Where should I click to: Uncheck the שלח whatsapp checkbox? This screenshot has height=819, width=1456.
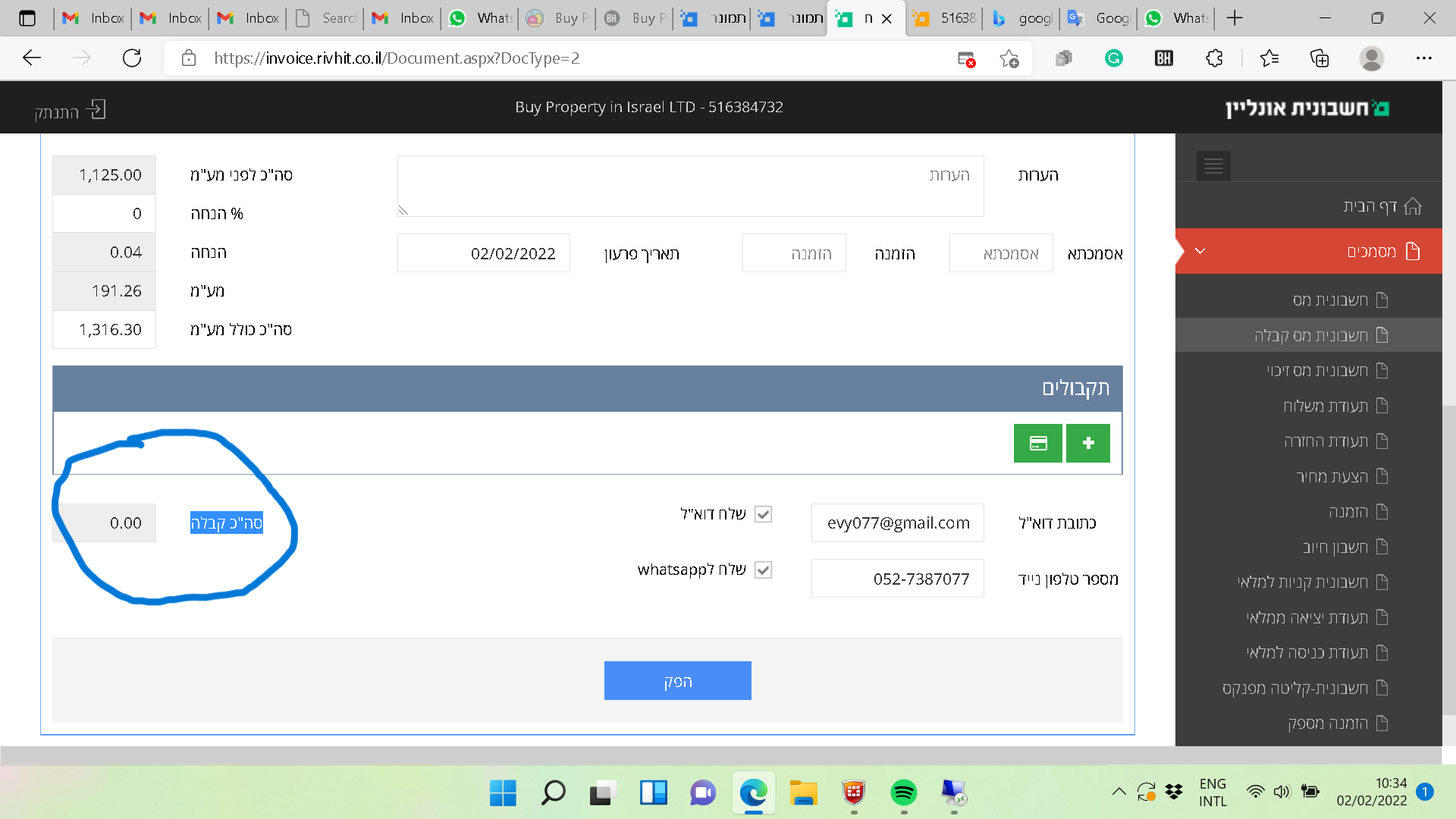[764, 570]
